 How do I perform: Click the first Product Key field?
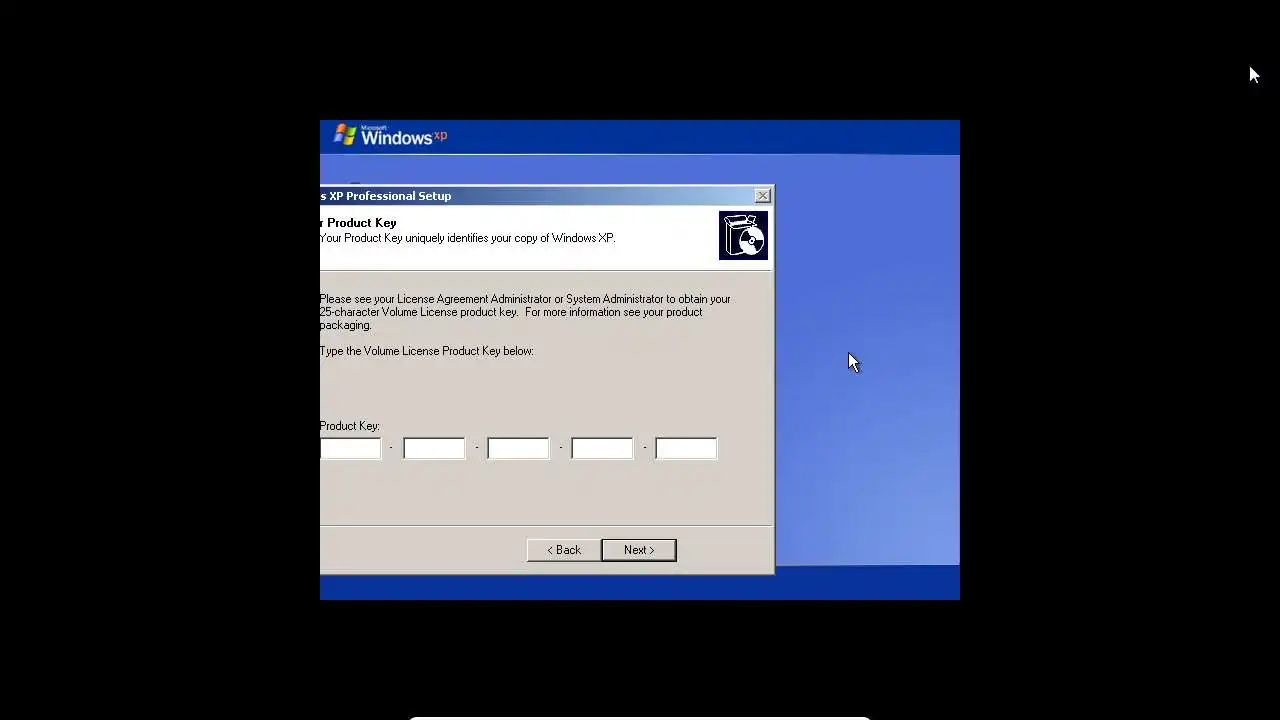coord(351,449)
